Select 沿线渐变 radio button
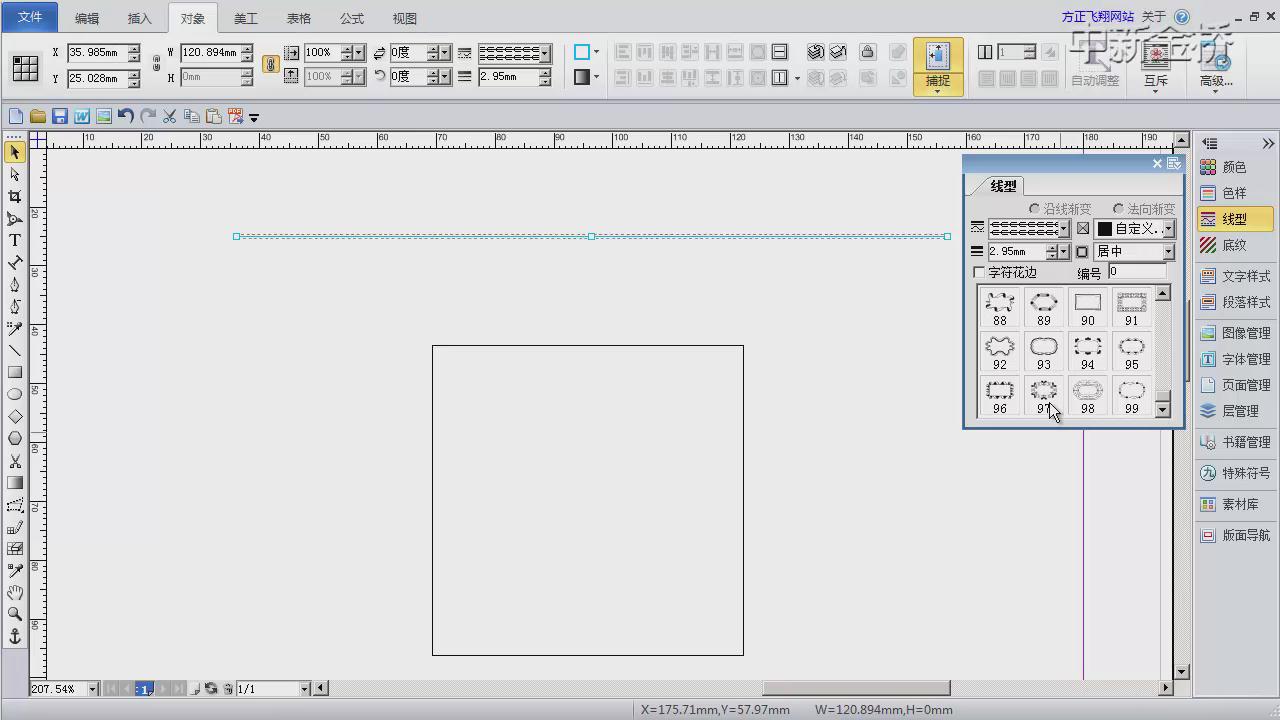Image resolution: width=1280 pixels, height=720 pixels. 1034,209
